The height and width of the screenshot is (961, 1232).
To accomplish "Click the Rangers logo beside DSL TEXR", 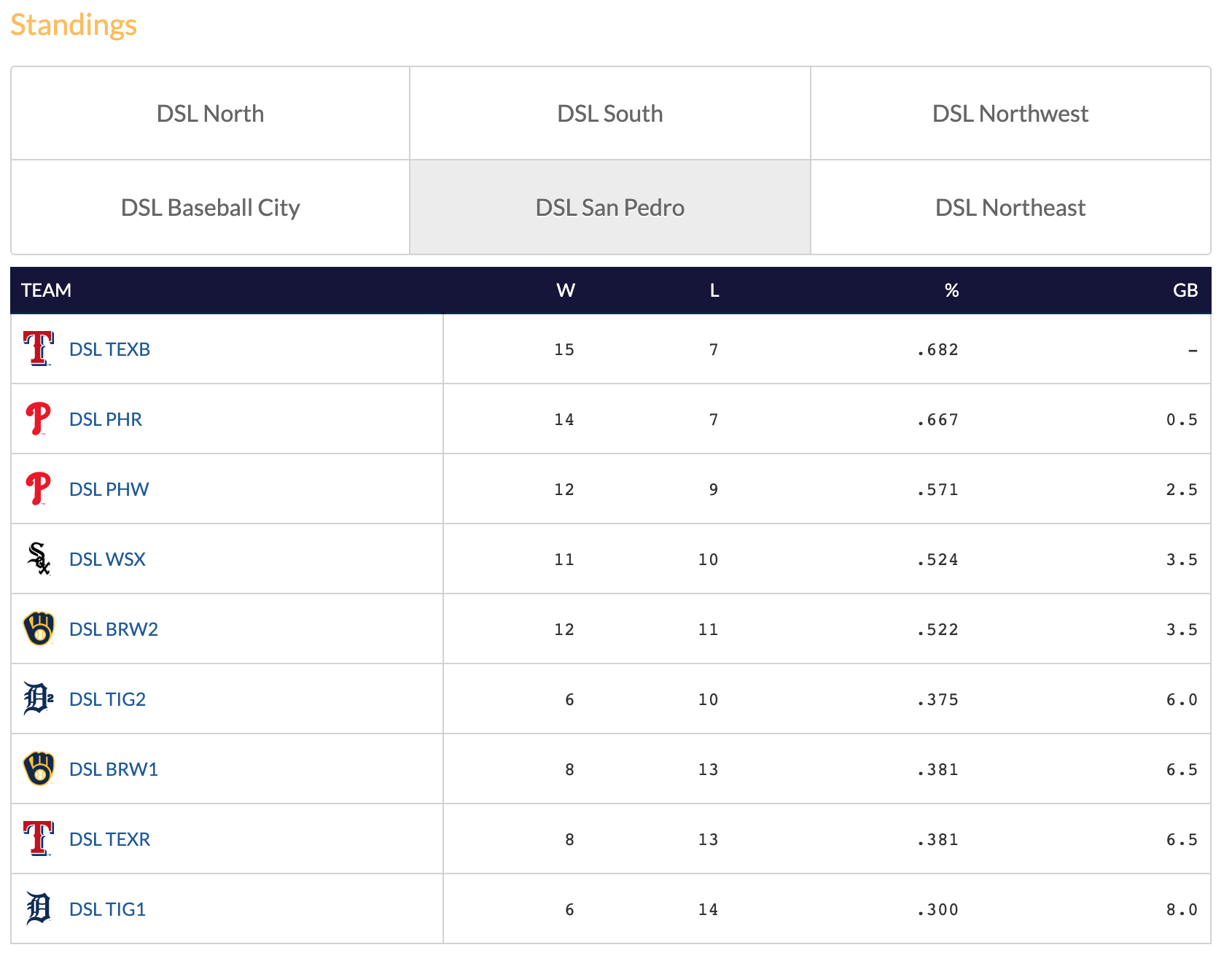I will point(39,839).
